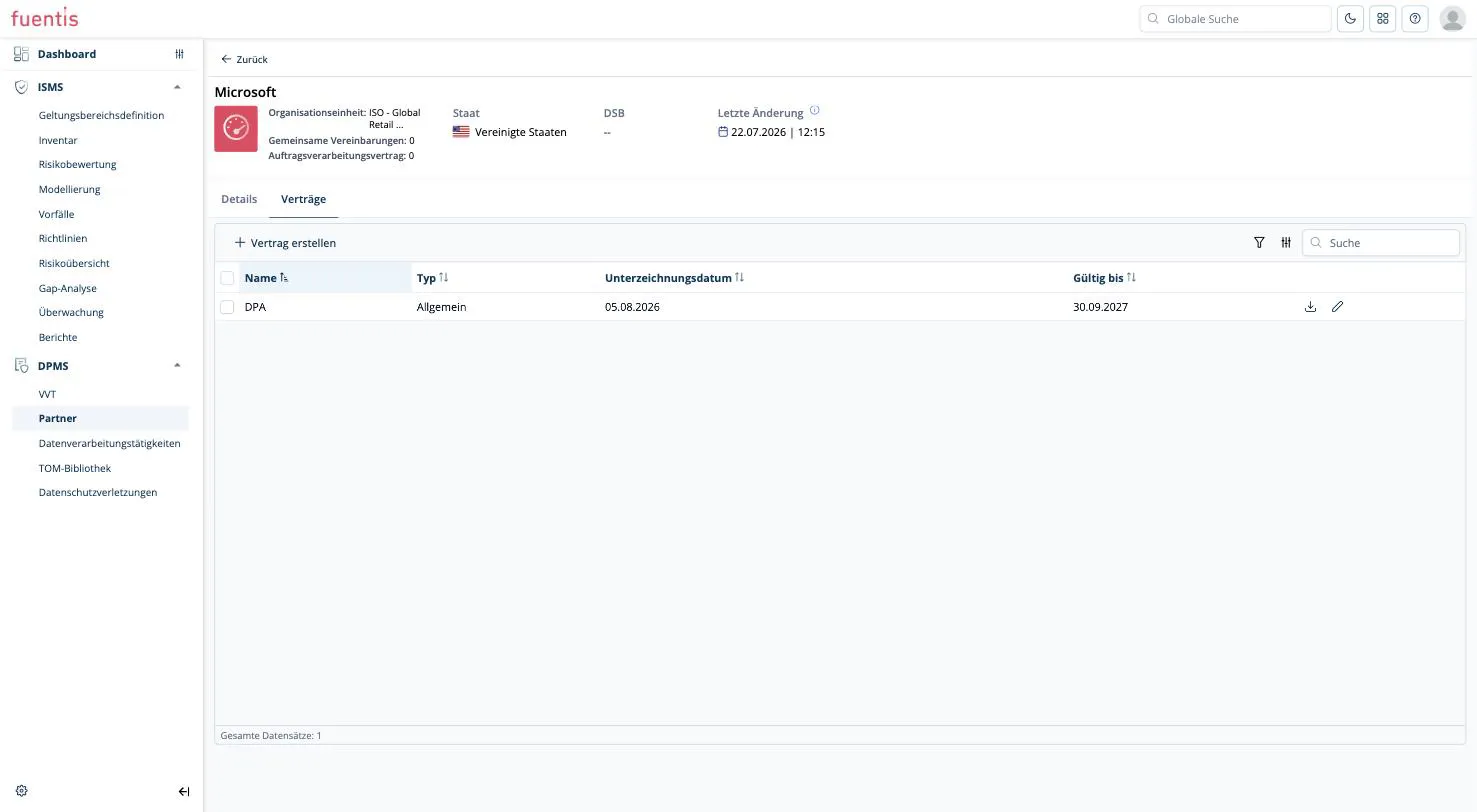Open Gap-Analyse in sidebar
Image resolution: width=1477 pixels, height=812 pixels.
[68, 288]
